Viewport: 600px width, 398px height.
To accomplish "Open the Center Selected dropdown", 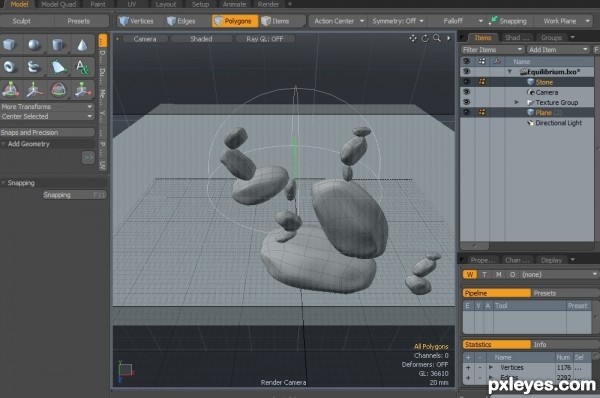I will coord(47,116).
